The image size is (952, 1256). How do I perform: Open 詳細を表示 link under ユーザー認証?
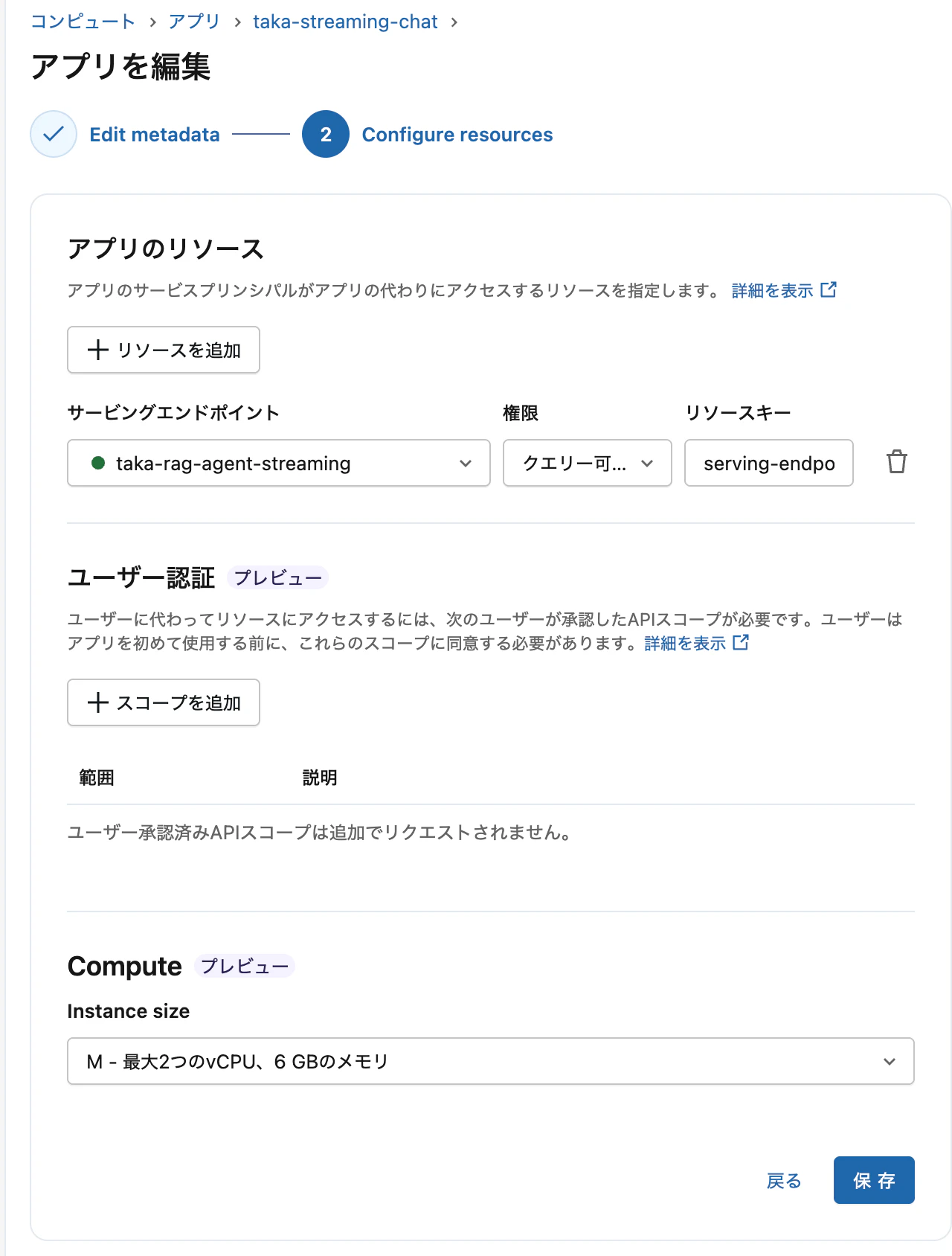[x=685, y=643]
